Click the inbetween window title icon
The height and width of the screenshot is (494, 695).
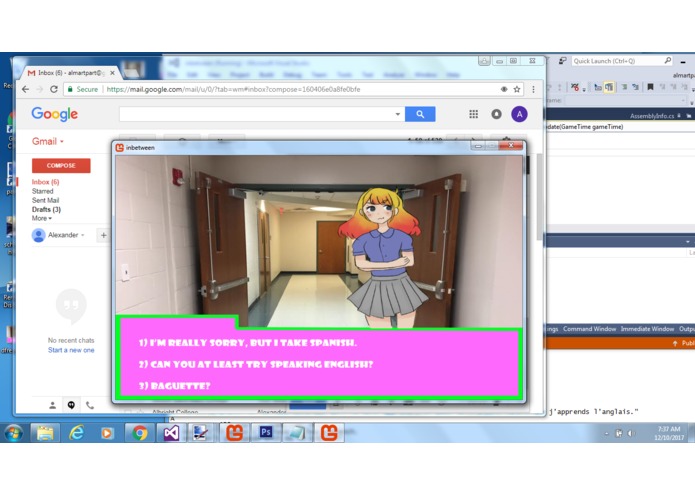click(119, 148)
